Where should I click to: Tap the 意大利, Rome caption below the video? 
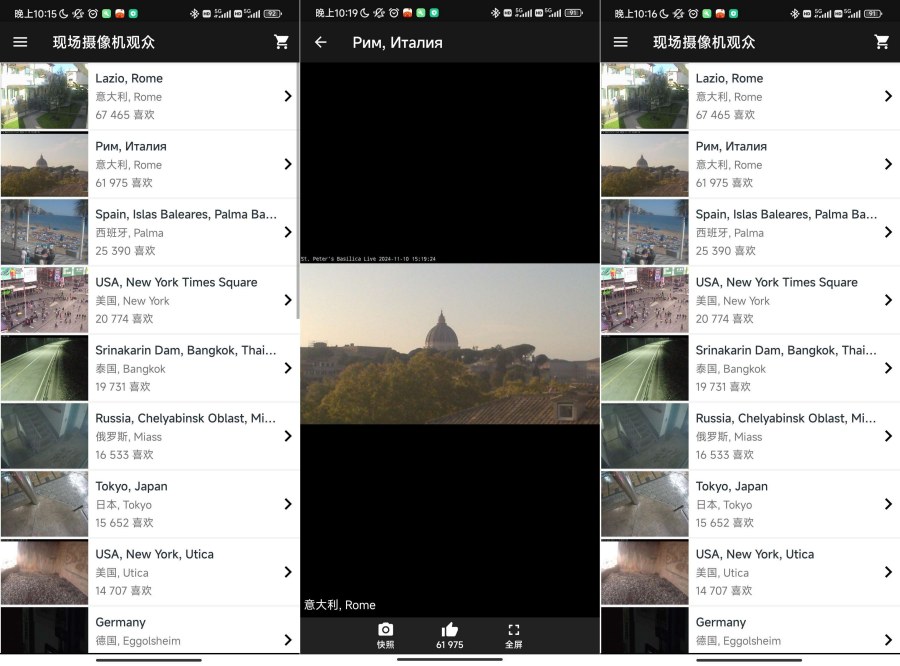(x=340, y=605)
